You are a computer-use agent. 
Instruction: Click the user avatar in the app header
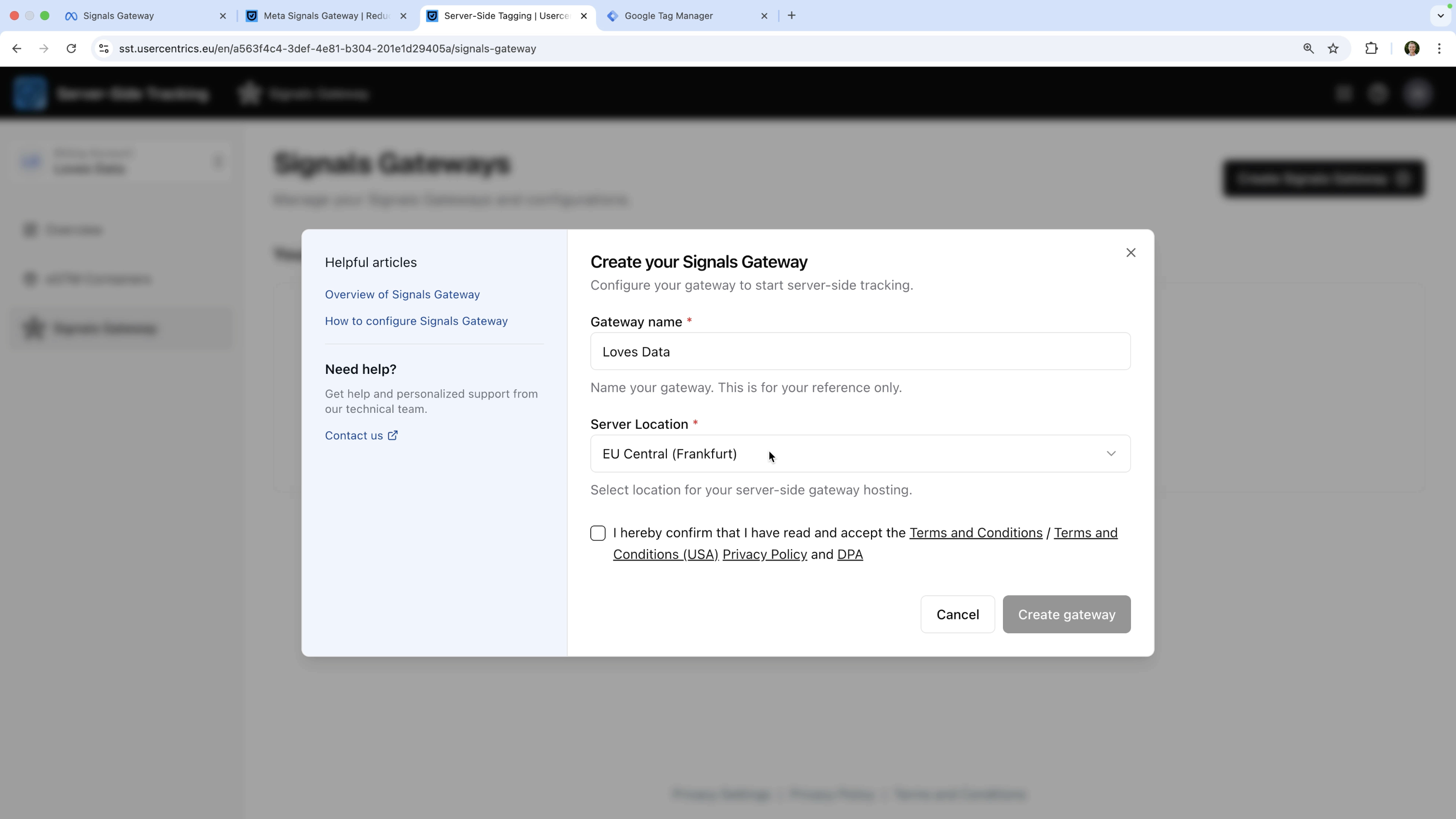(1417, 93)
